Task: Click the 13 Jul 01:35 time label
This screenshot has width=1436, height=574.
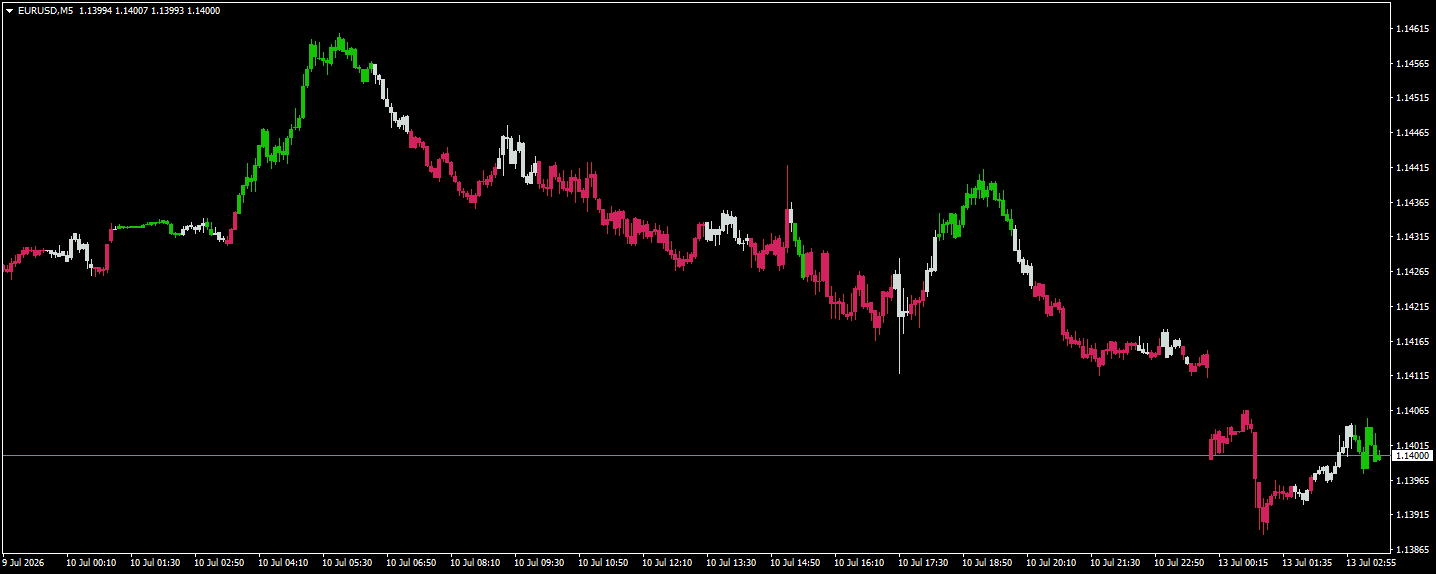Action: (x=1307, y=563)
